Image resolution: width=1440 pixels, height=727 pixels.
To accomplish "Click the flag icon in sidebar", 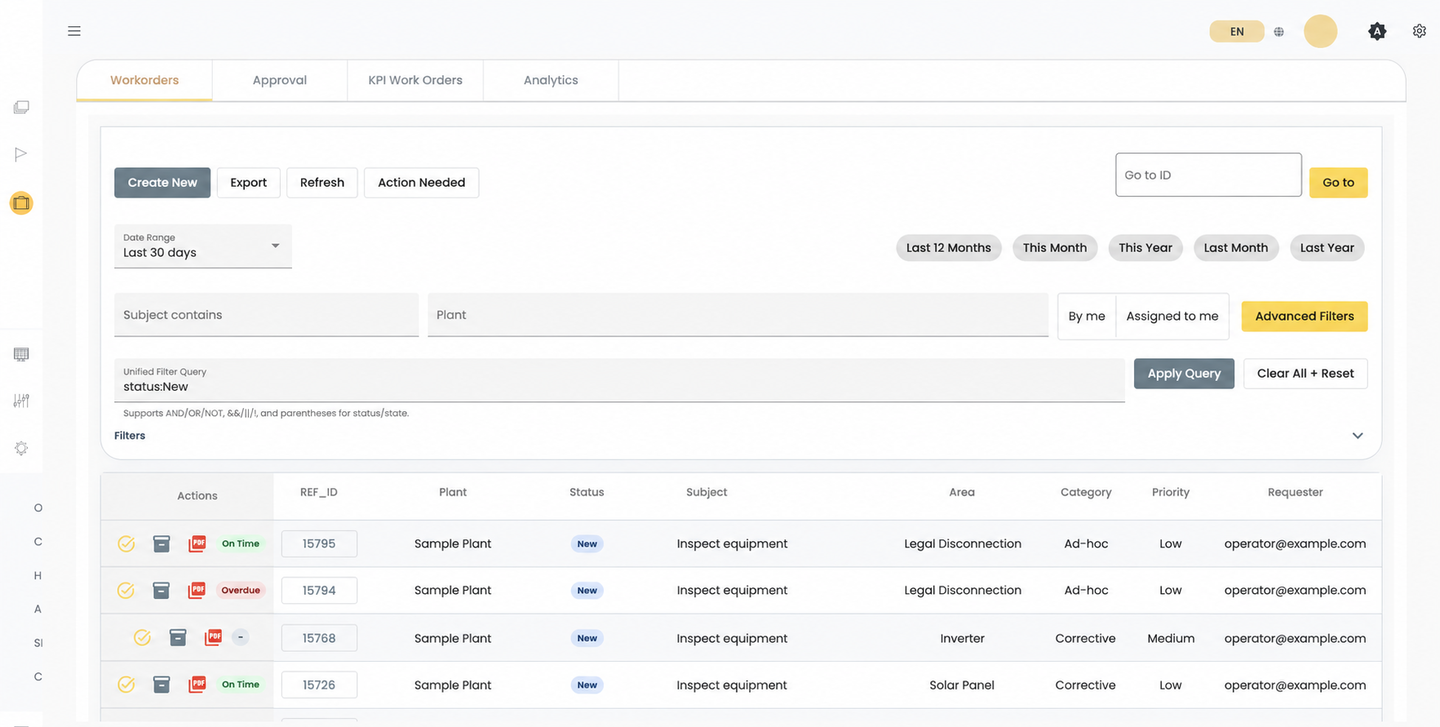I will pyautogui.click(x=21, y=154).
